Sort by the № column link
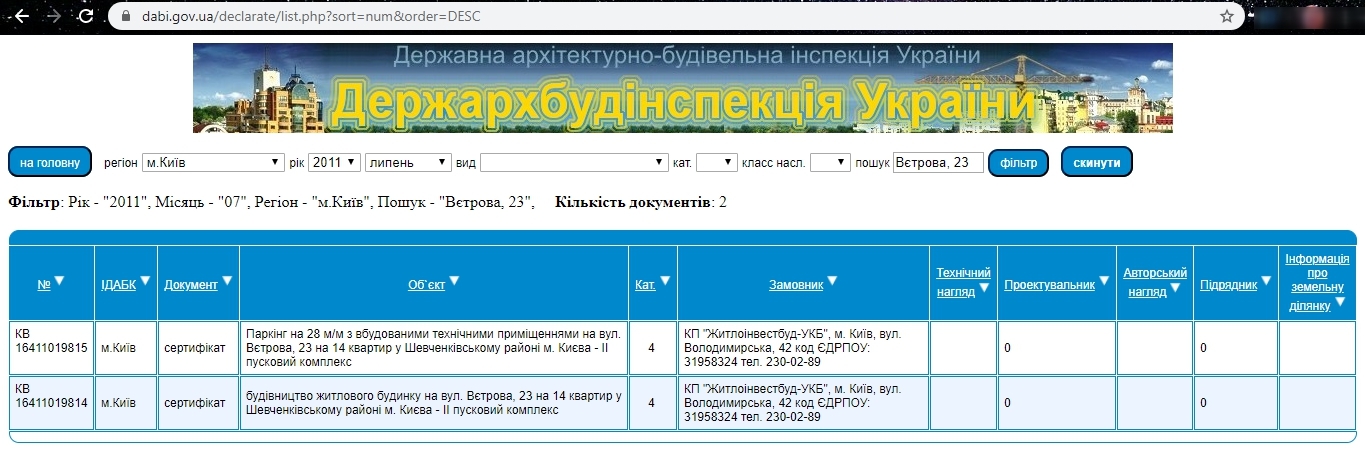The height and width of the screenshot is (450, 1365). coord(44,285)
